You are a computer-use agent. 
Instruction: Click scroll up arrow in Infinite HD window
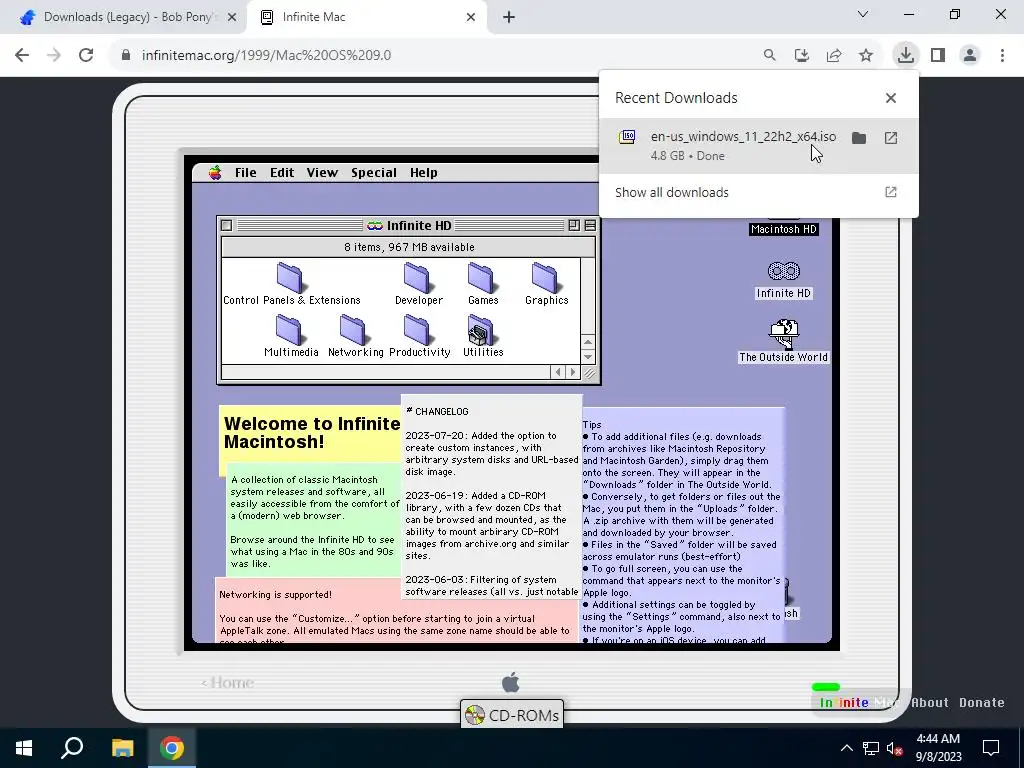[588, 342]
